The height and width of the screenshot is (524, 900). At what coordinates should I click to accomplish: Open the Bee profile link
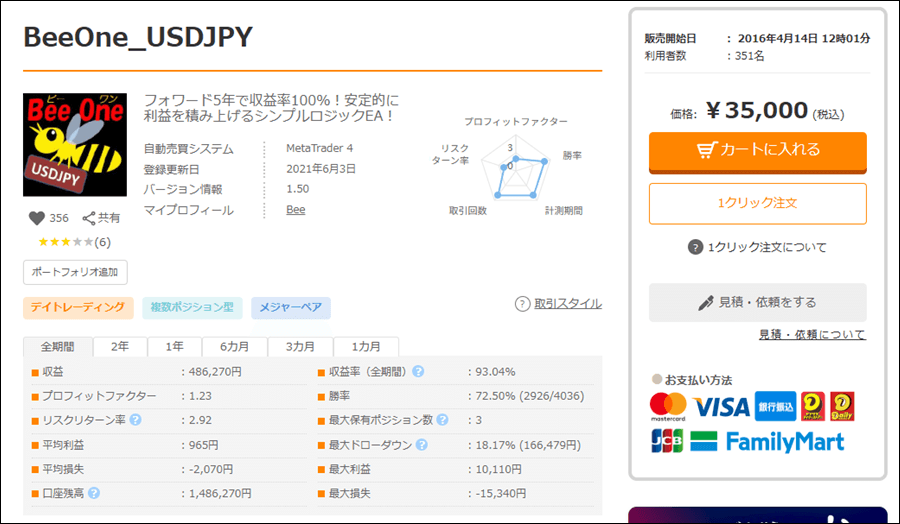click(x=295, y=210)
